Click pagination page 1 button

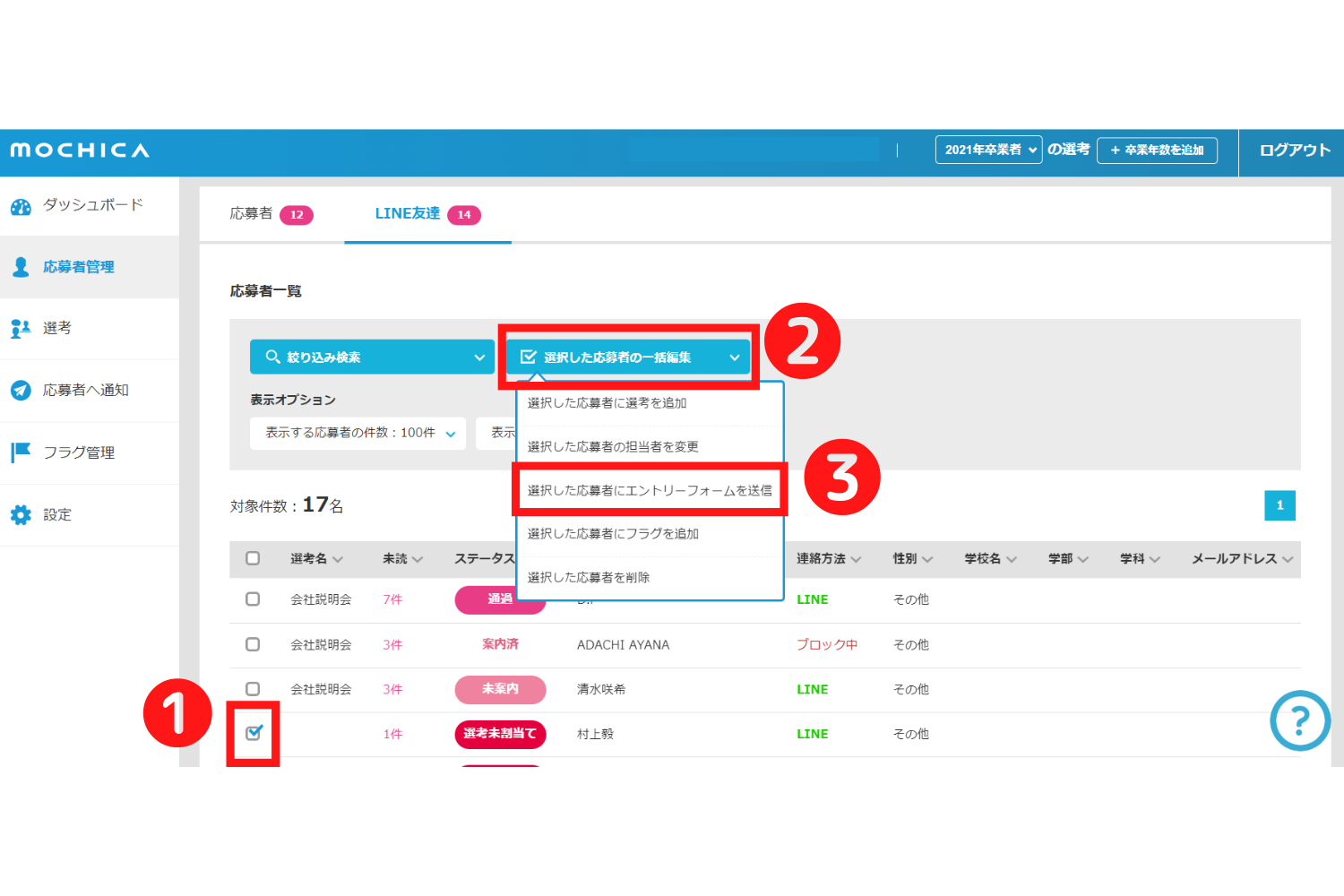[1279, 505]
